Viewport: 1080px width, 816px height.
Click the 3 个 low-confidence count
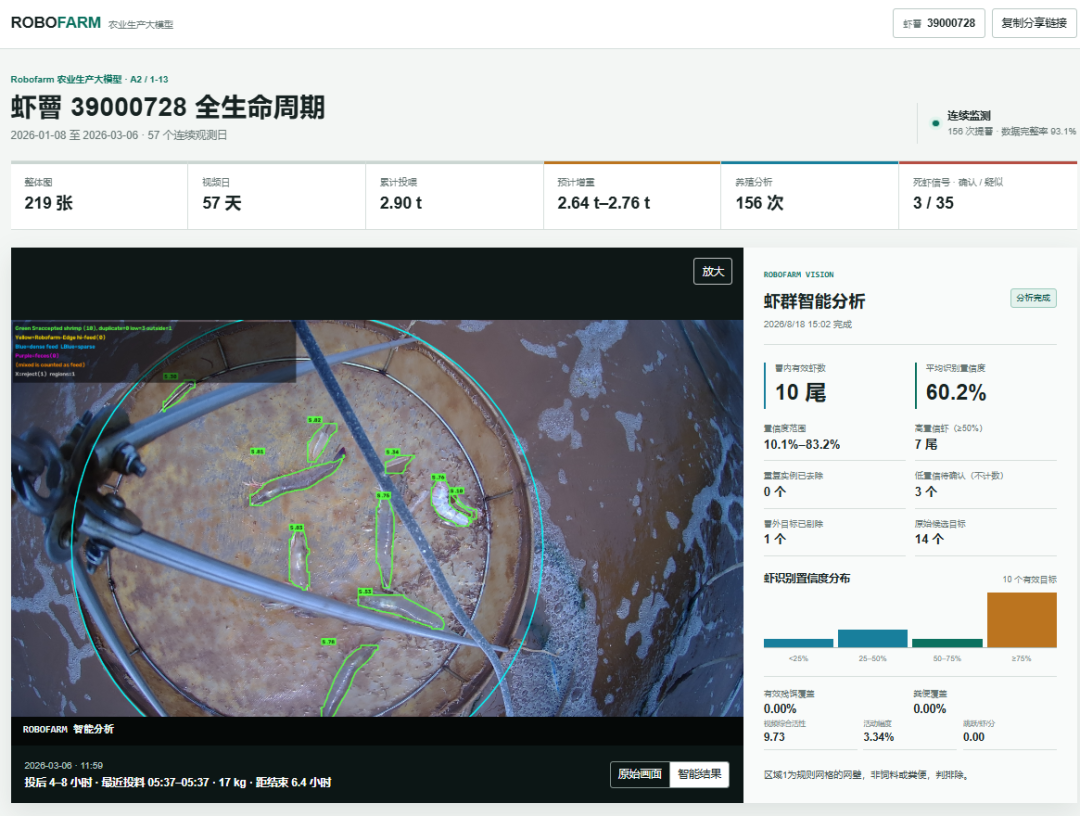click(x=926, y=492)
